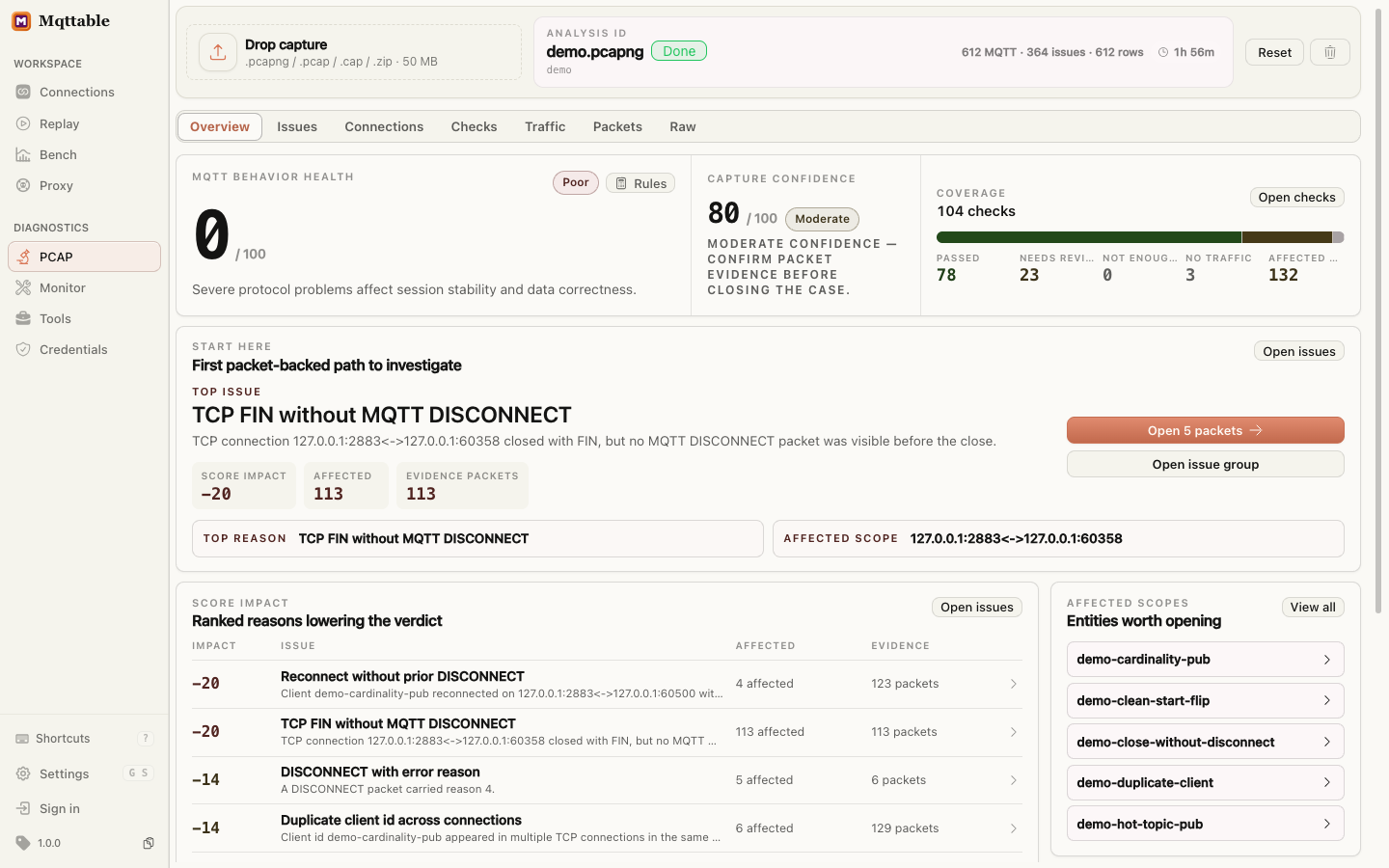Viewport: 1389px width, 868px height.
Task: Click the upload icon in Drop capture
Action: [218, 52]
